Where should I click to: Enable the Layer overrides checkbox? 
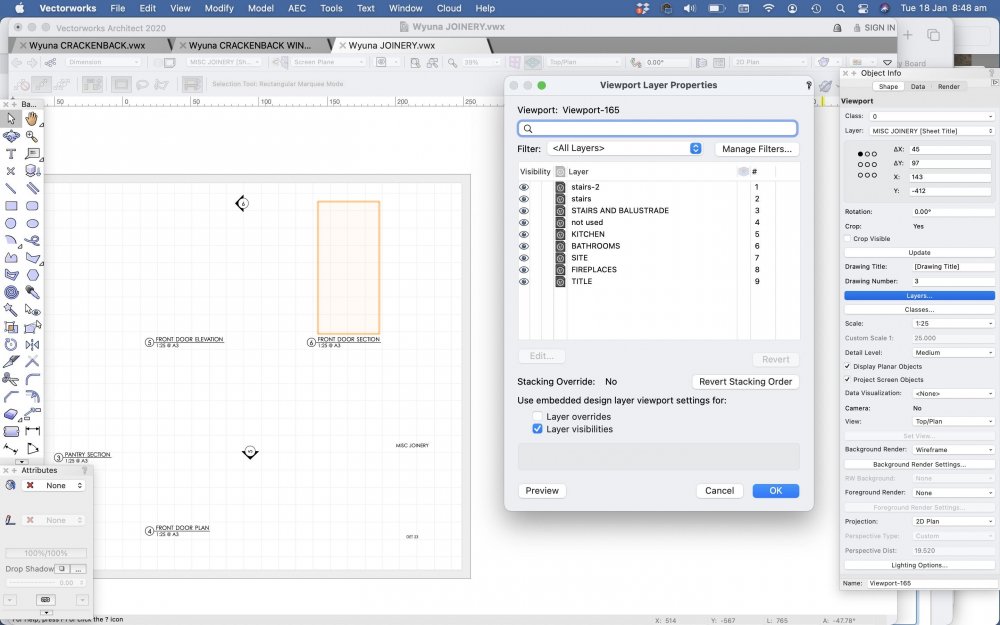[x=538, y=416]
